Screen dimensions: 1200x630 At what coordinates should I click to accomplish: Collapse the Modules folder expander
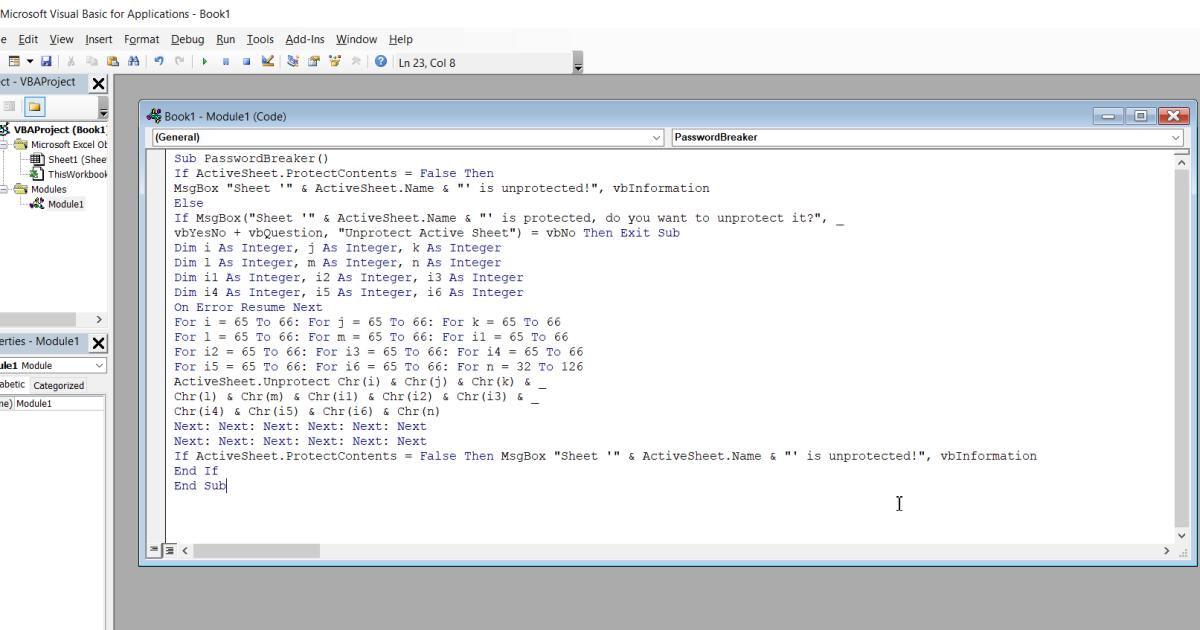4,189
